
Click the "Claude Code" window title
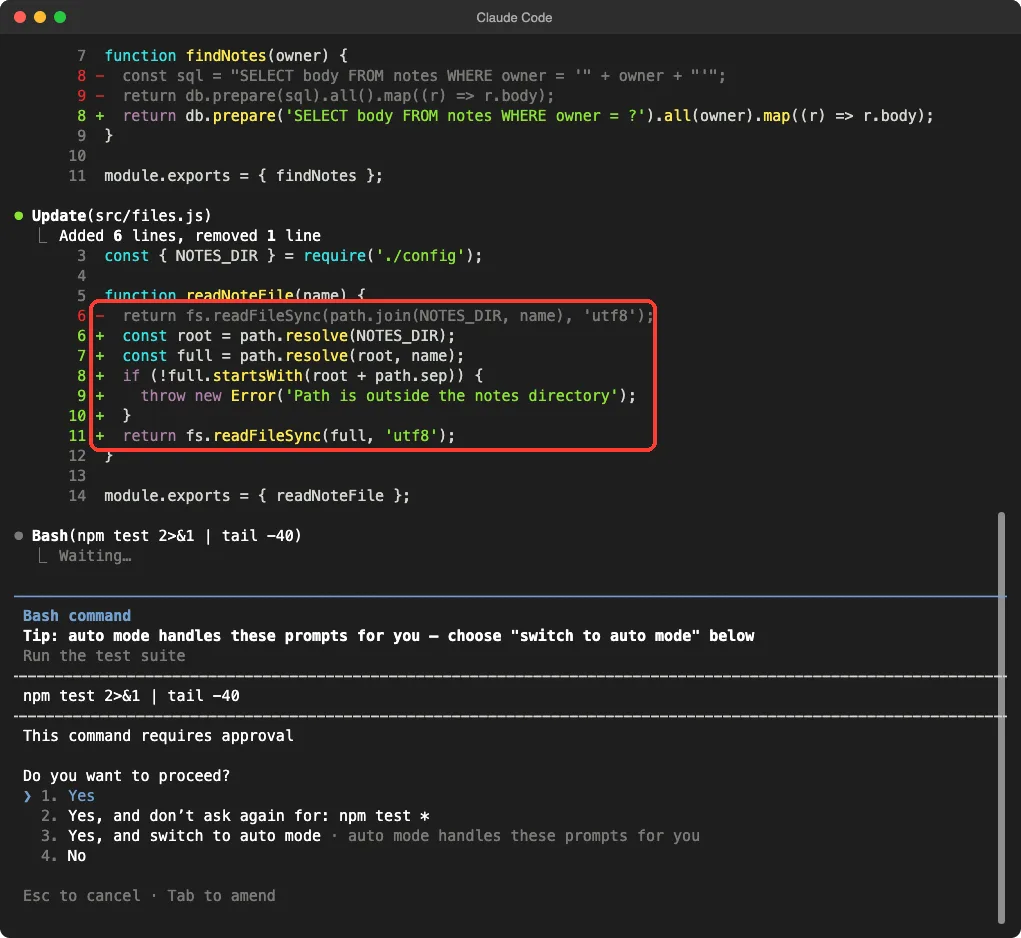pyautogui.click(x=514, y=18)
